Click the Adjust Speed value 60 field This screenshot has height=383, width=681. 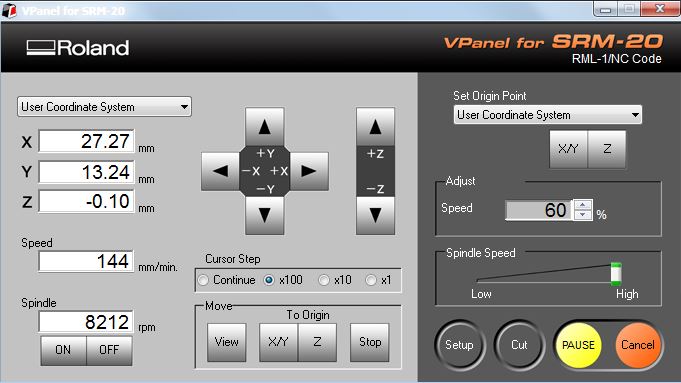click(x=539, y=210)
